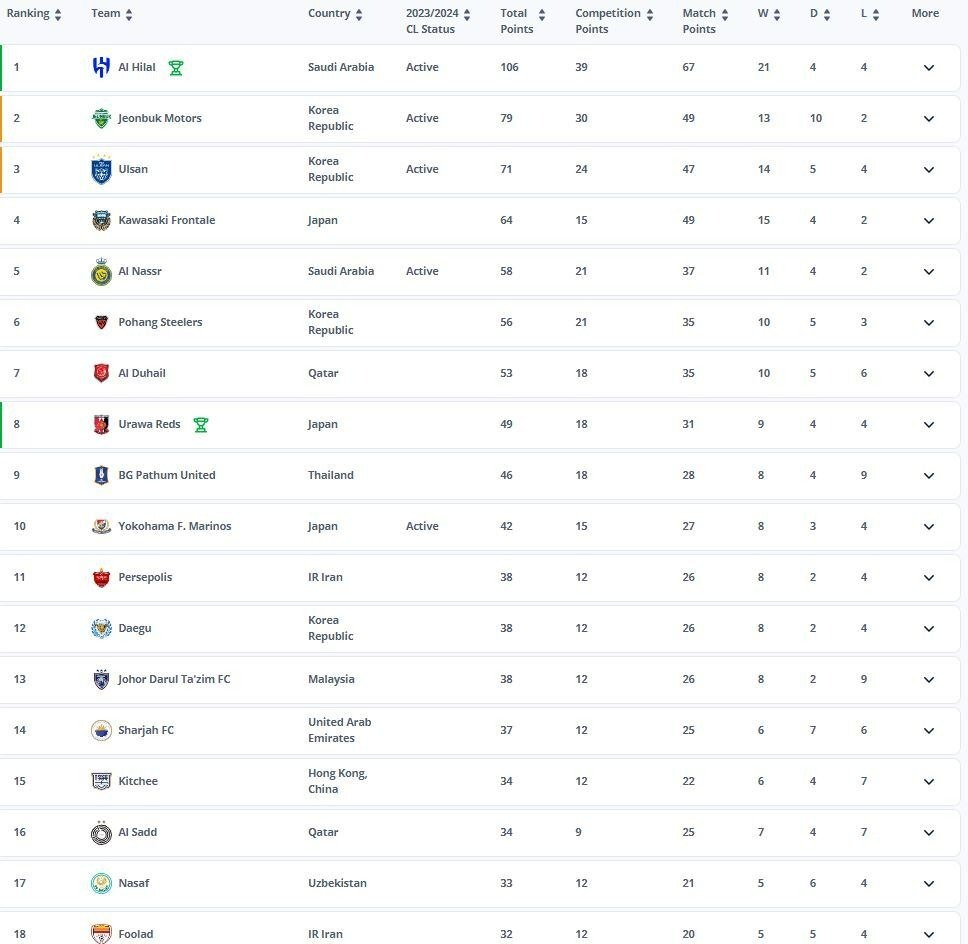This screenshot has width=968, height=944.
Task: Click the Al Hilal club crest
Action: point(101,67)
